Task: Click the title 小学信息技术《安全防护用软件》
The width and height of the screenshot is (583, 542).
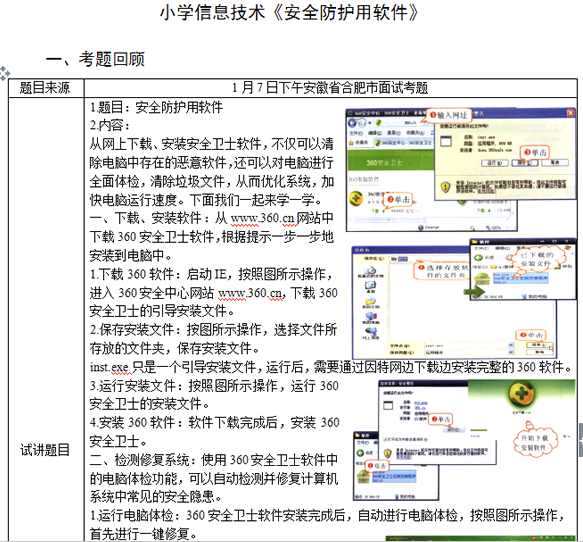Action: pyautogui.click(x=290, y=13)
